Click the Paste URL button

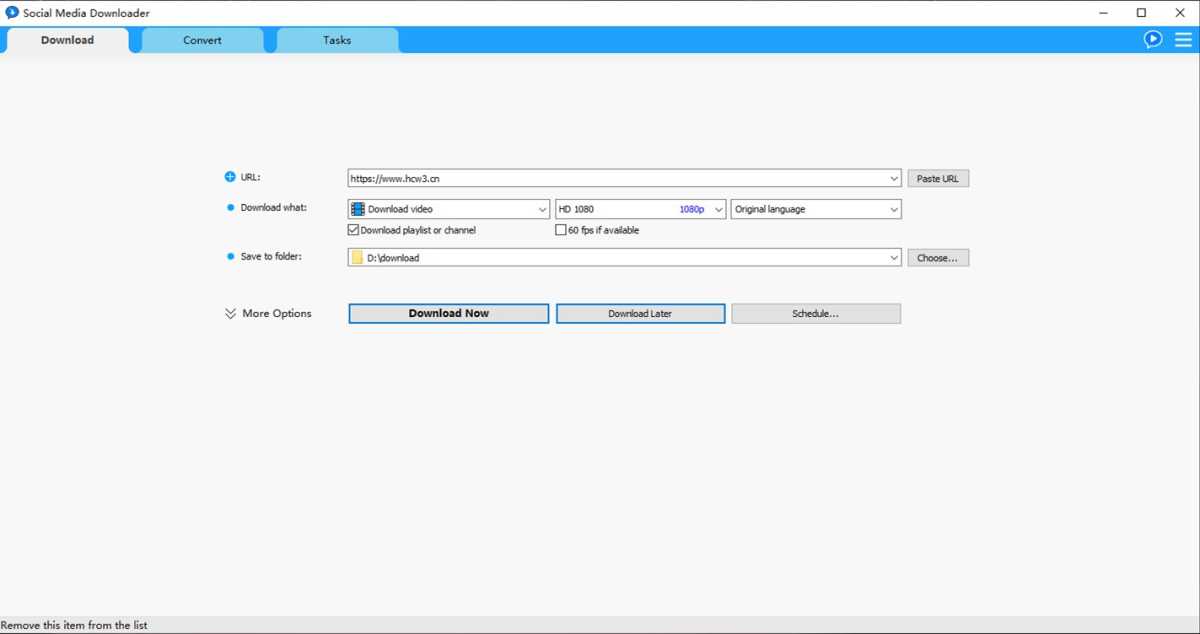[x=938, y=177]
